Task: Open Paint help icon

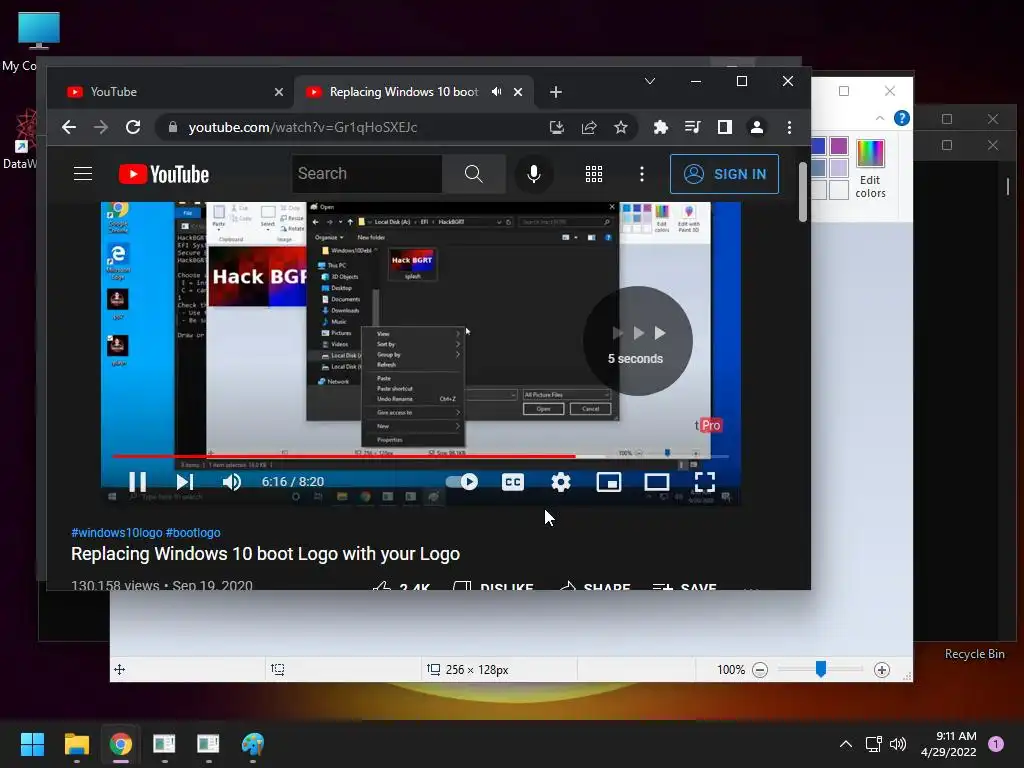Action: pyautogui.click(x=902, y=118)
